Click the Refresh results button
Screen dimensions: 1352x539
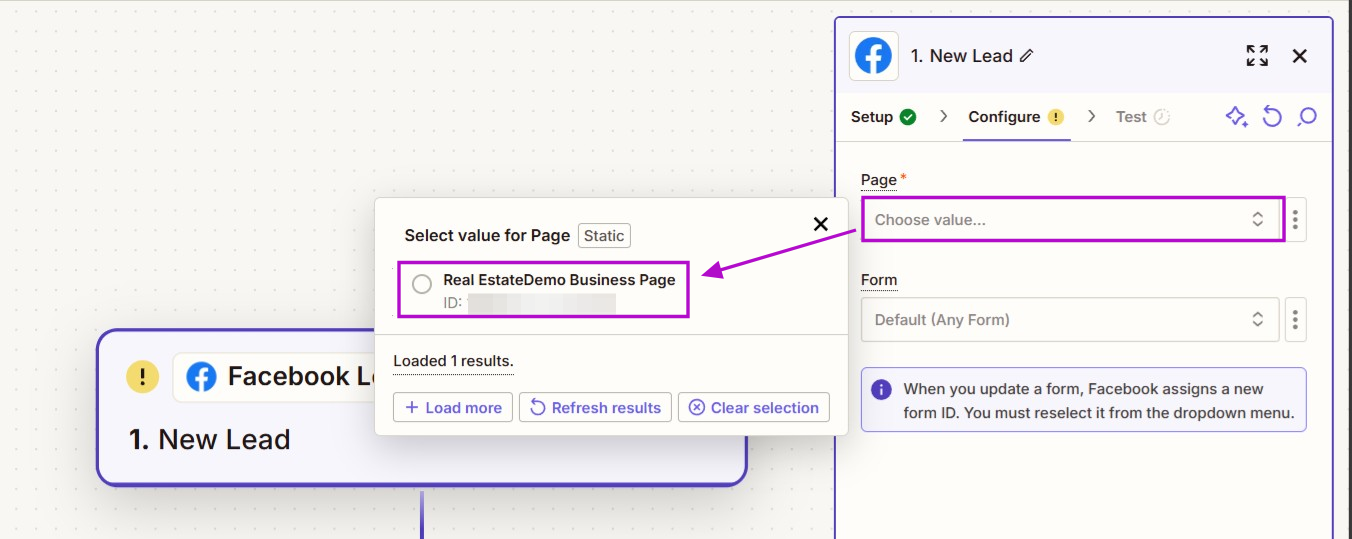tap(595, 407)
